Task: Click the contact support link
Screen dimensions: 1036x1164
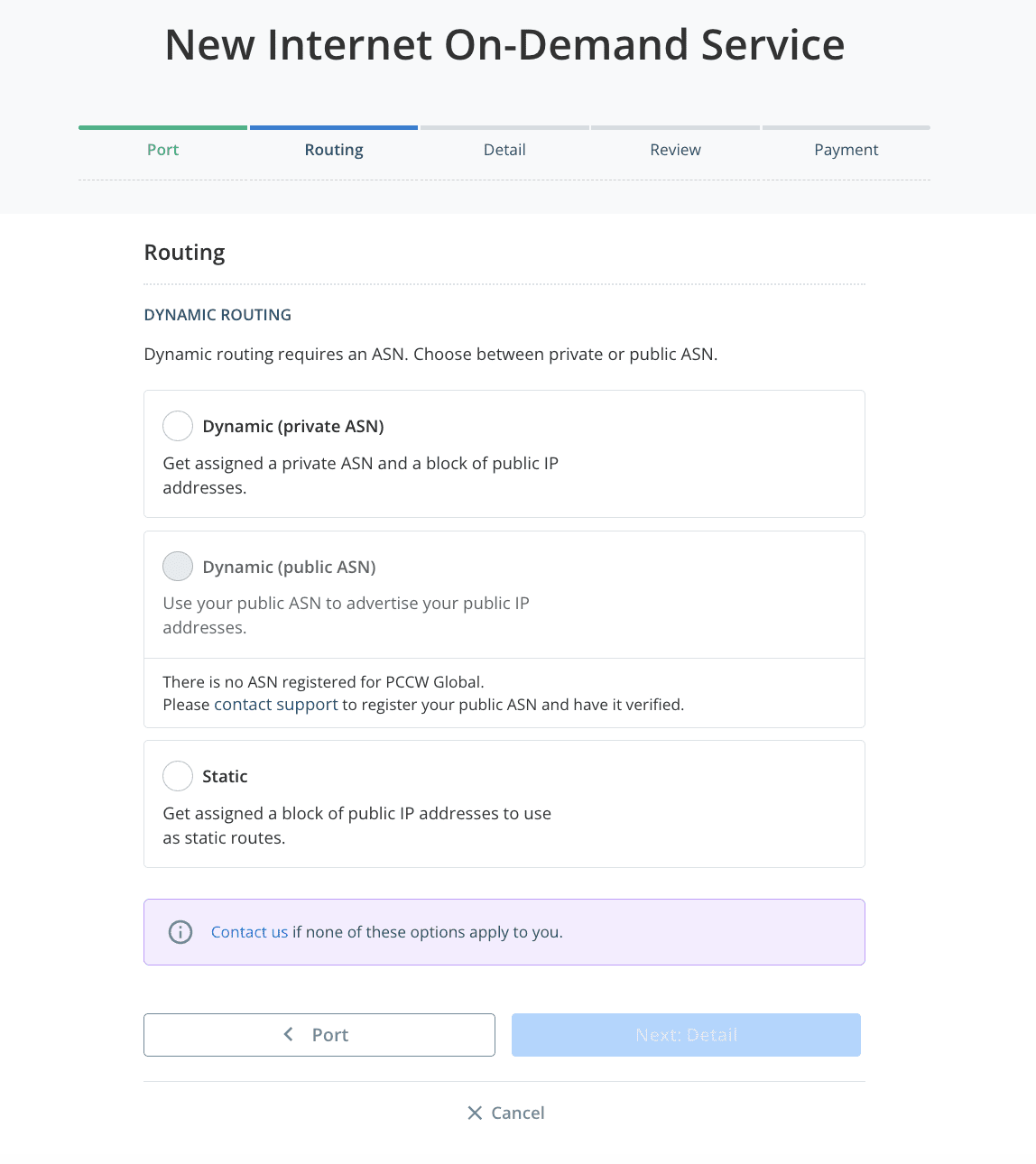Action: pyautogui.click(x=275, y=705)
